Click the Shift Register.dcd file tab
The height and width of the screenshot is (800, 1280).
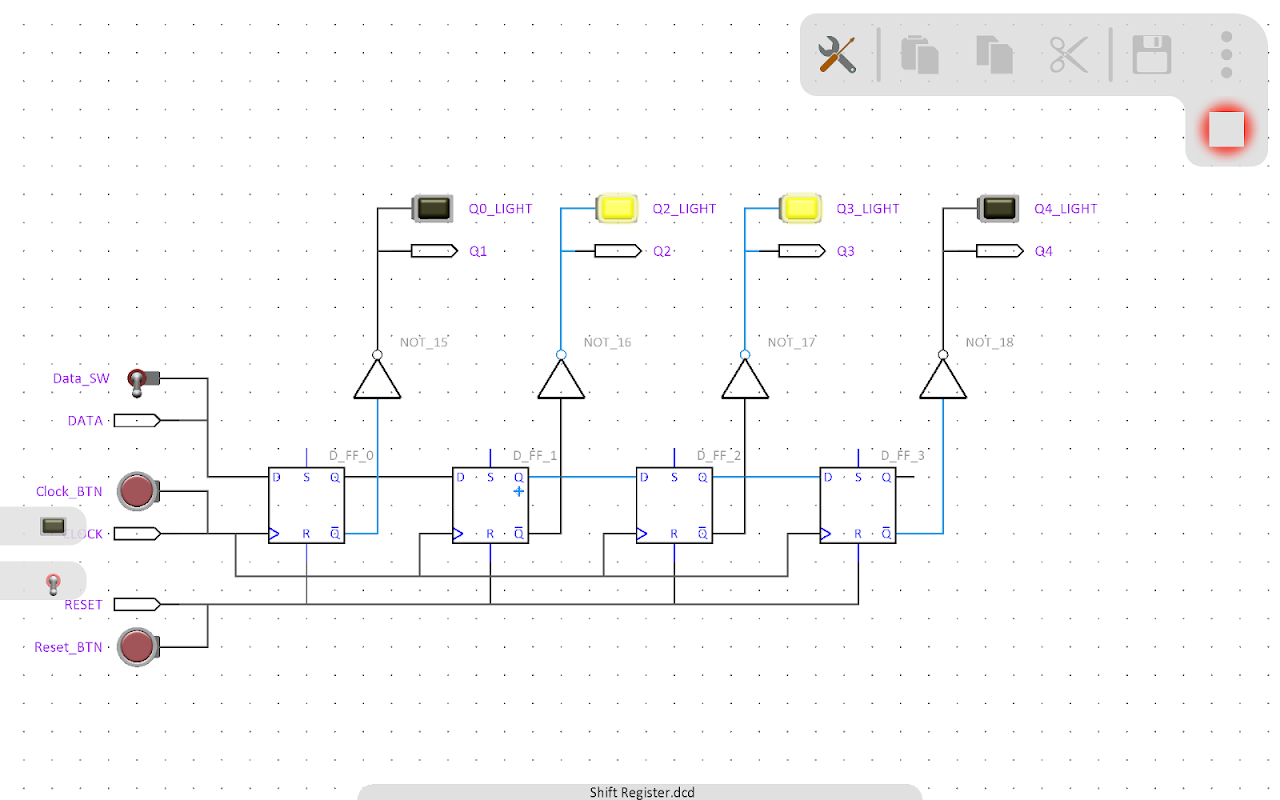tap(640, 792)
